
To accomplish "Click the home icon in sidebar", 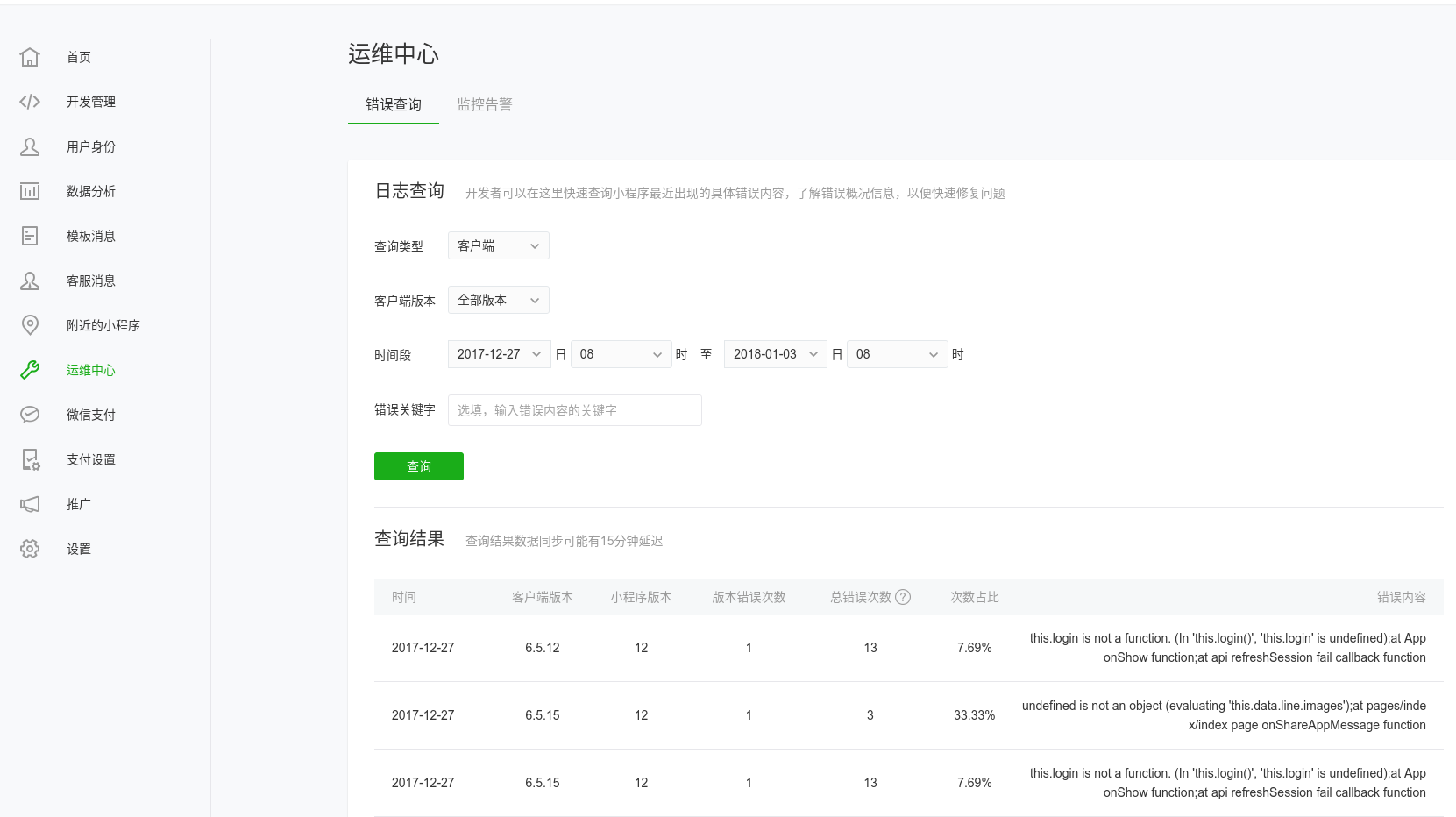I will [30, 57].
